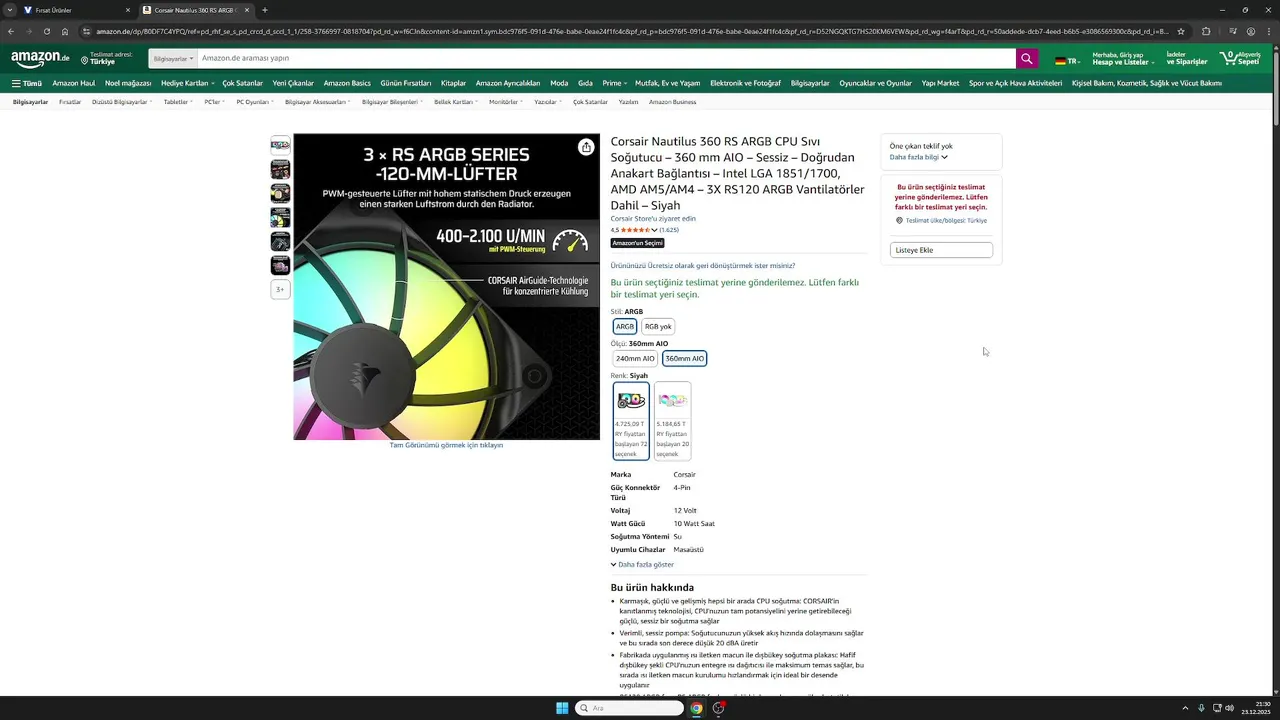Click Tam Görünümü görmek için tıklayın
This screenshot has height=720, width=1280.
tap(446, 445)
